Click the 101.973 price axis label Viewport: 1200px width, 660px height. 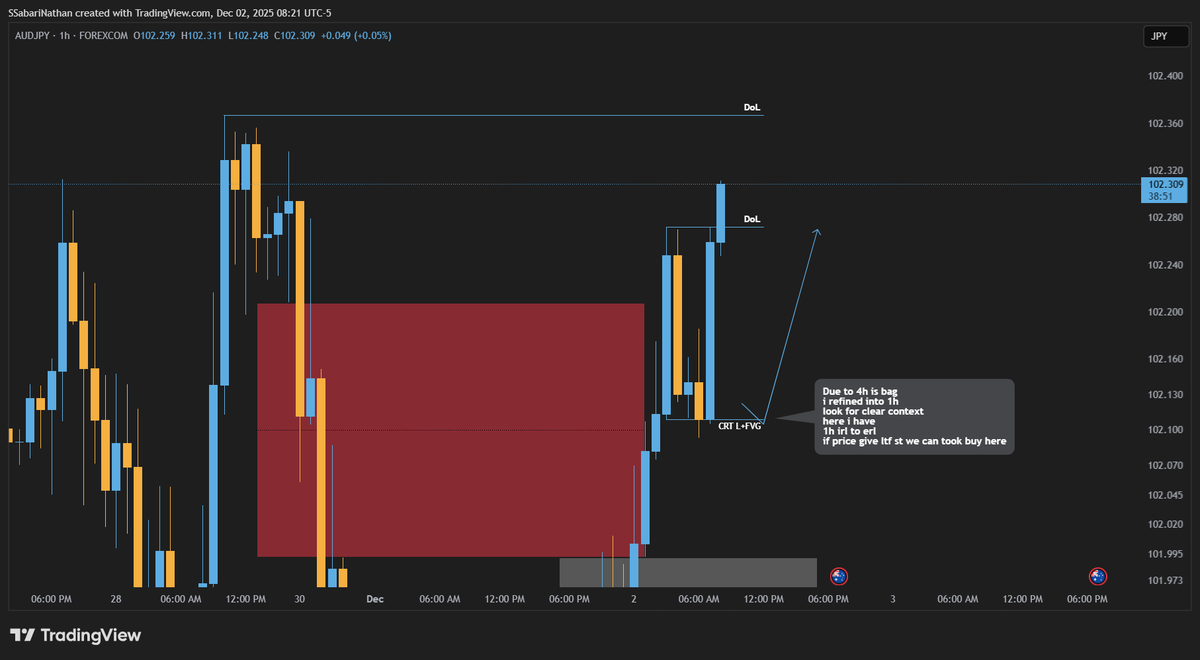pos(1164,580)
